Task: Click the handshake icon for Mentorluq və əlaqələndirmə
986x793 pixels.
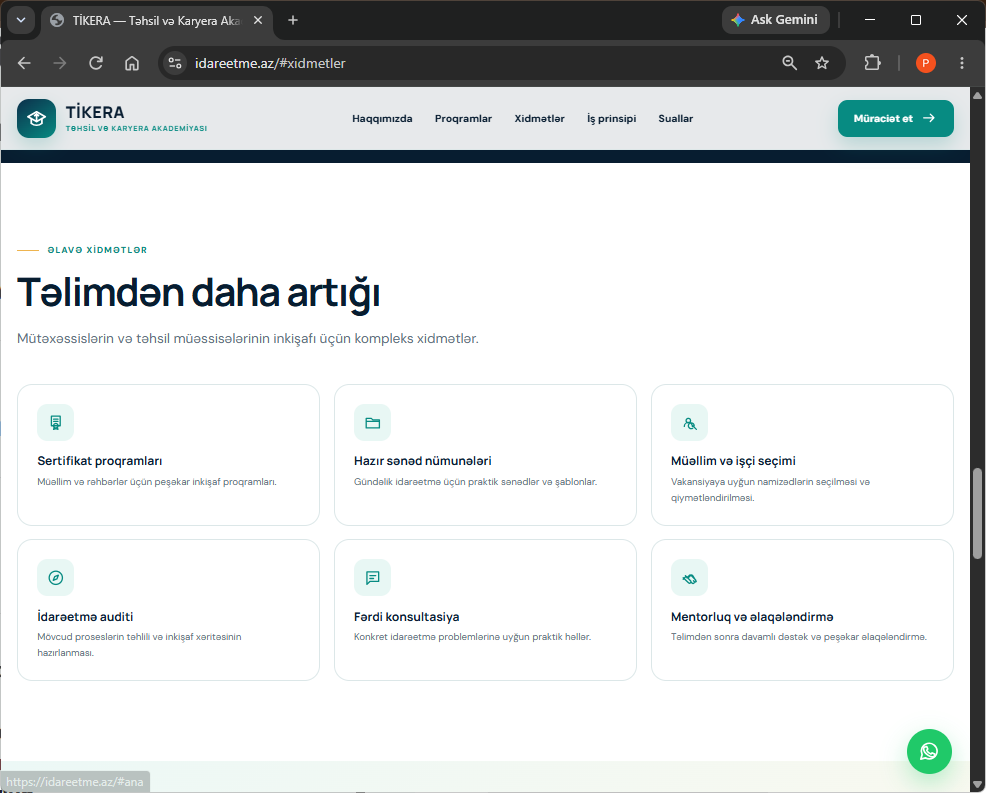Action: [x=689, y=577]
